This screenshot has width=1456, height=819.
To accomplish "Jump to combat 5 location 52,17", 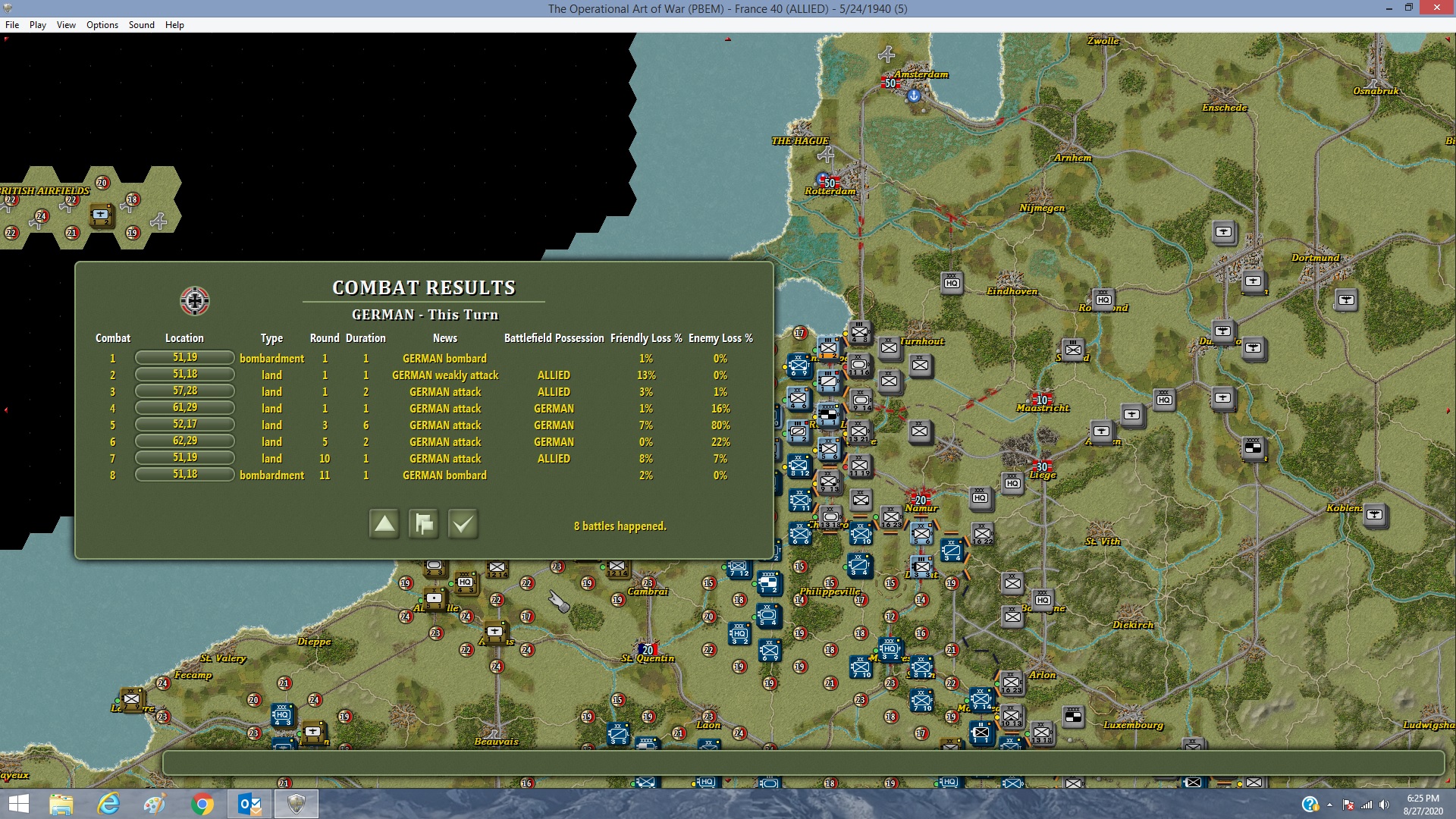I will coord(184,425).
